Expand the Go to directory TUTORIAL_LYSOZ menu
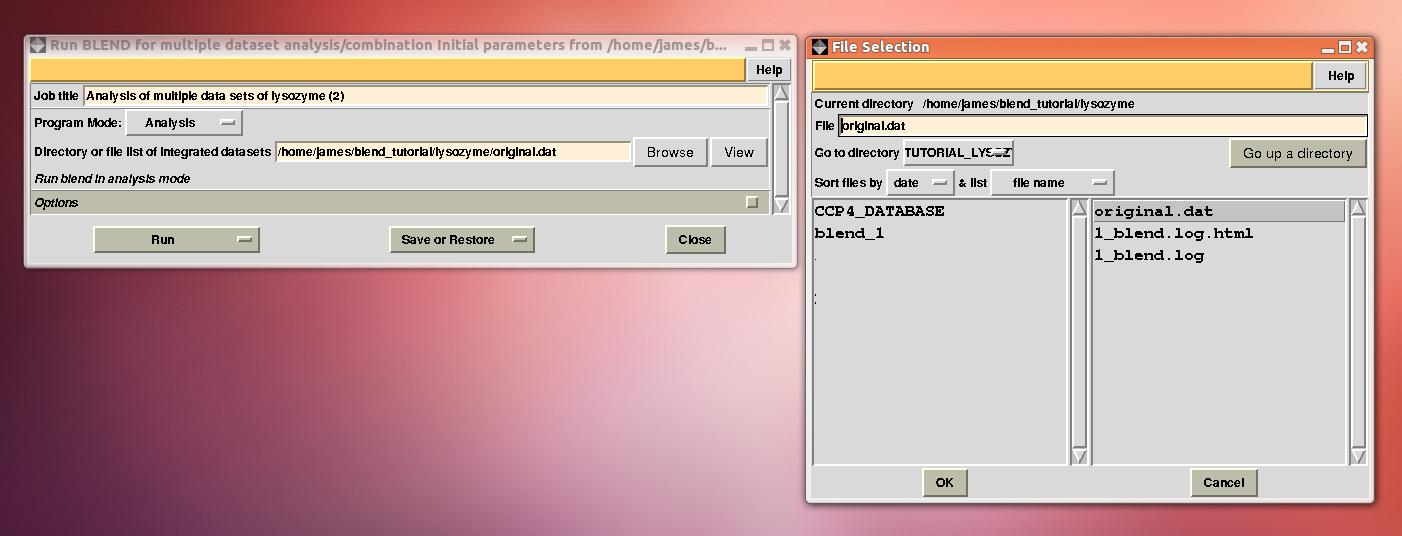Viewport: 1402px width, 536px height. pos(958,153)
